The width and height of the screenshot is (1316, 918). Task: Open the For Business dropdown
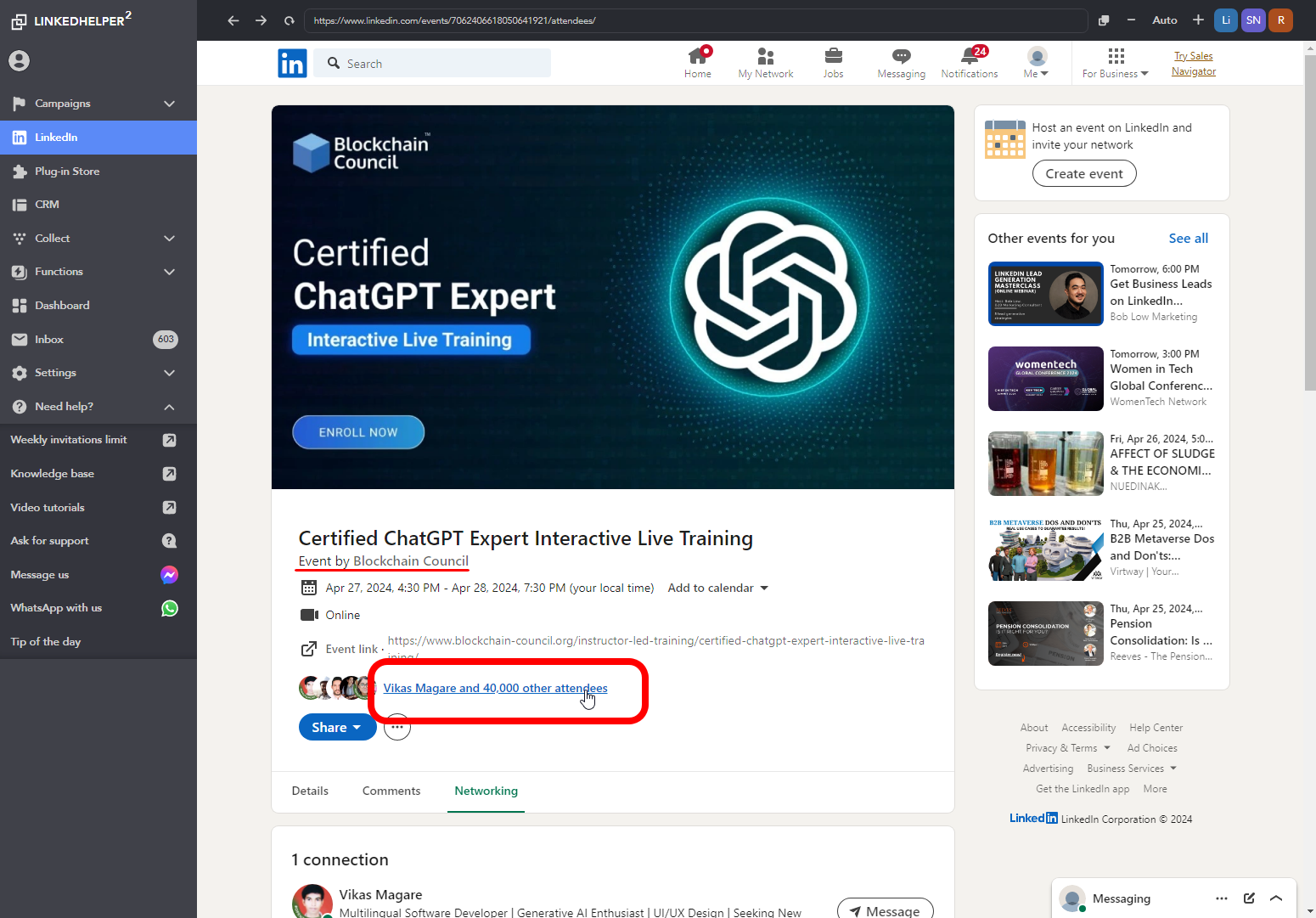tap(1115, 64)
